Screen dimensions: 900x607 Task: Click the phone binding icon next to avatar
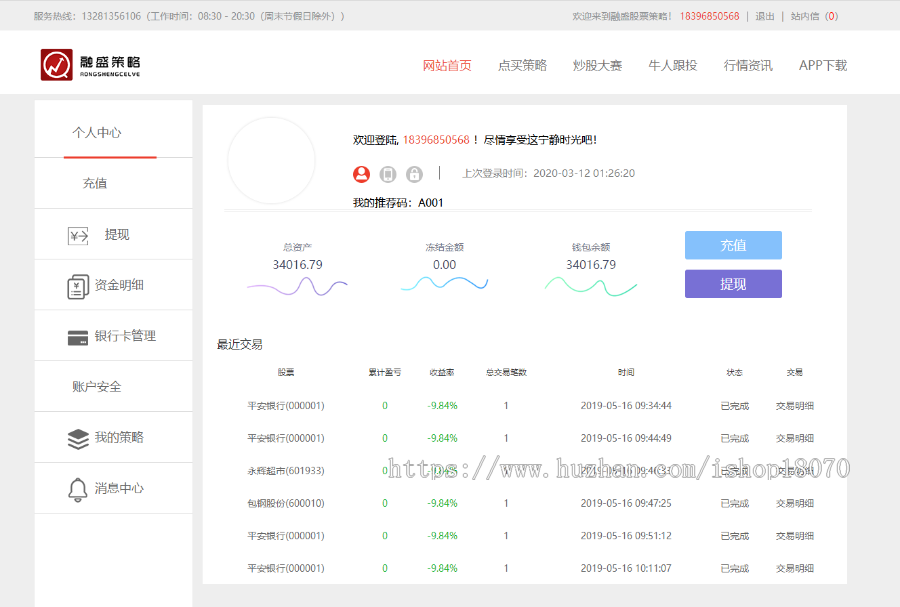coord(388,174)
